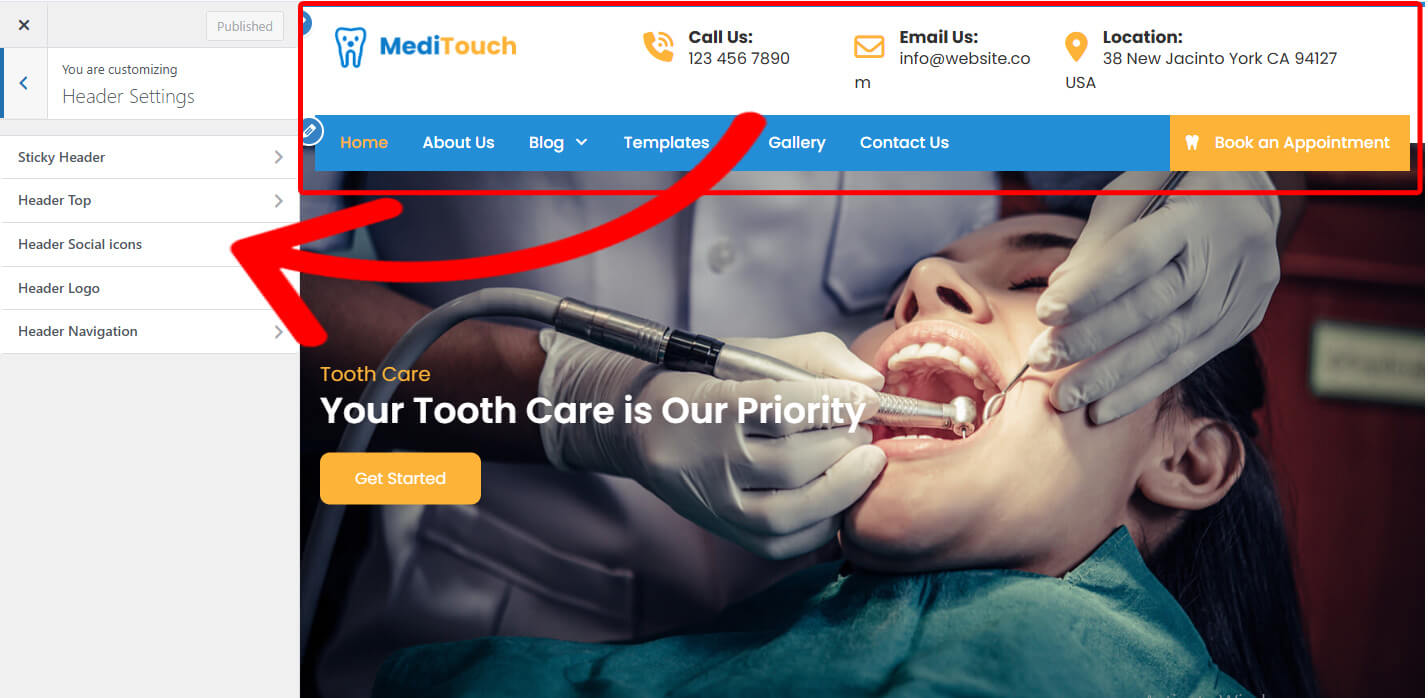Click the envelope icon beside Email Us
Image resolution: width=1428 pixels, height=698 pixels.
[869, 47]
